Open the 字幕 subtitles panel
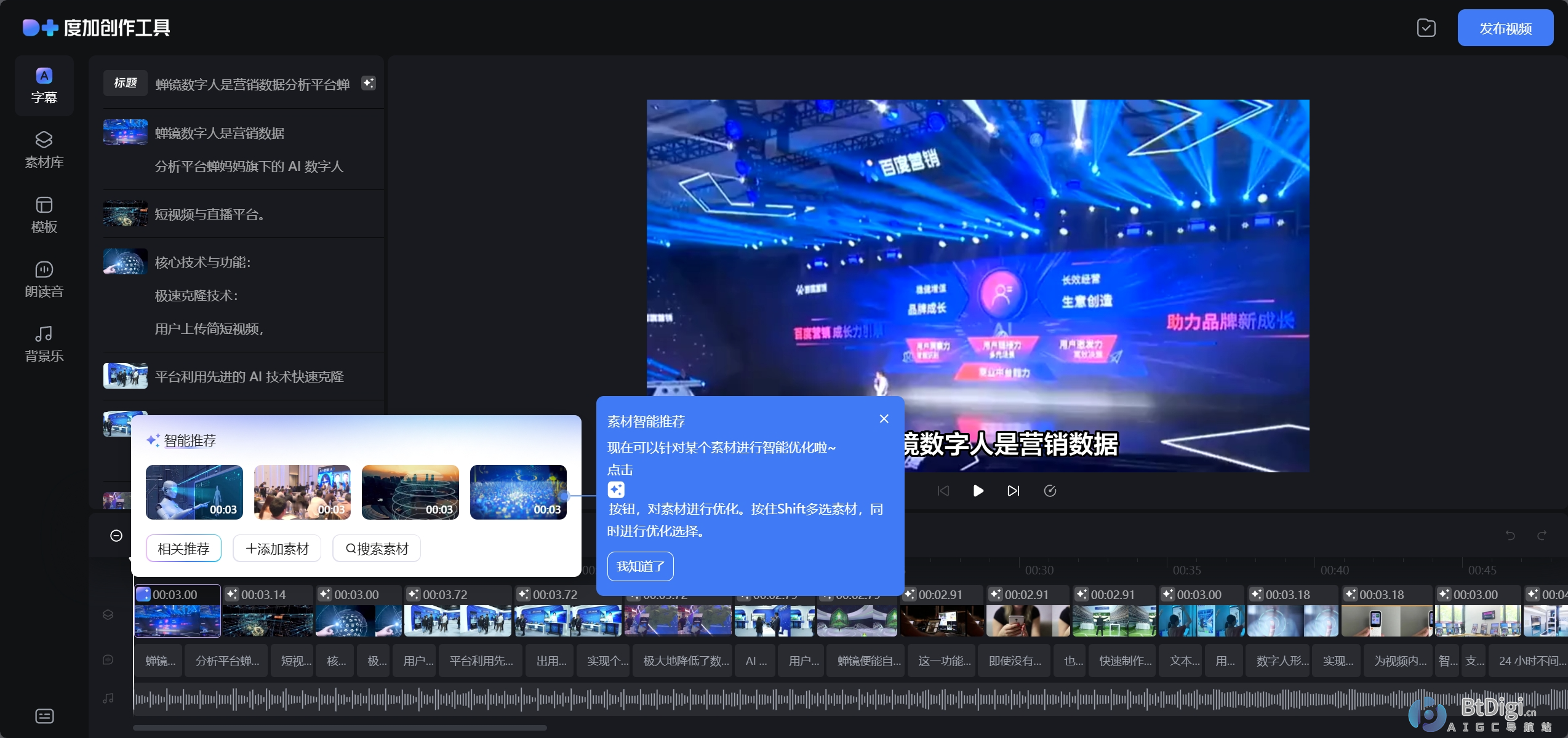 click(44, 85)
